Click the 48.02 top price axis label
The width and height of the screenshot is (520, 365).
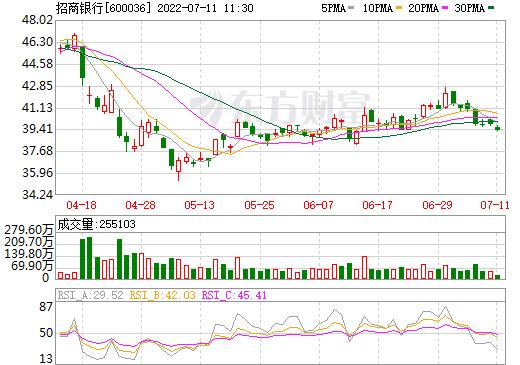38,20
